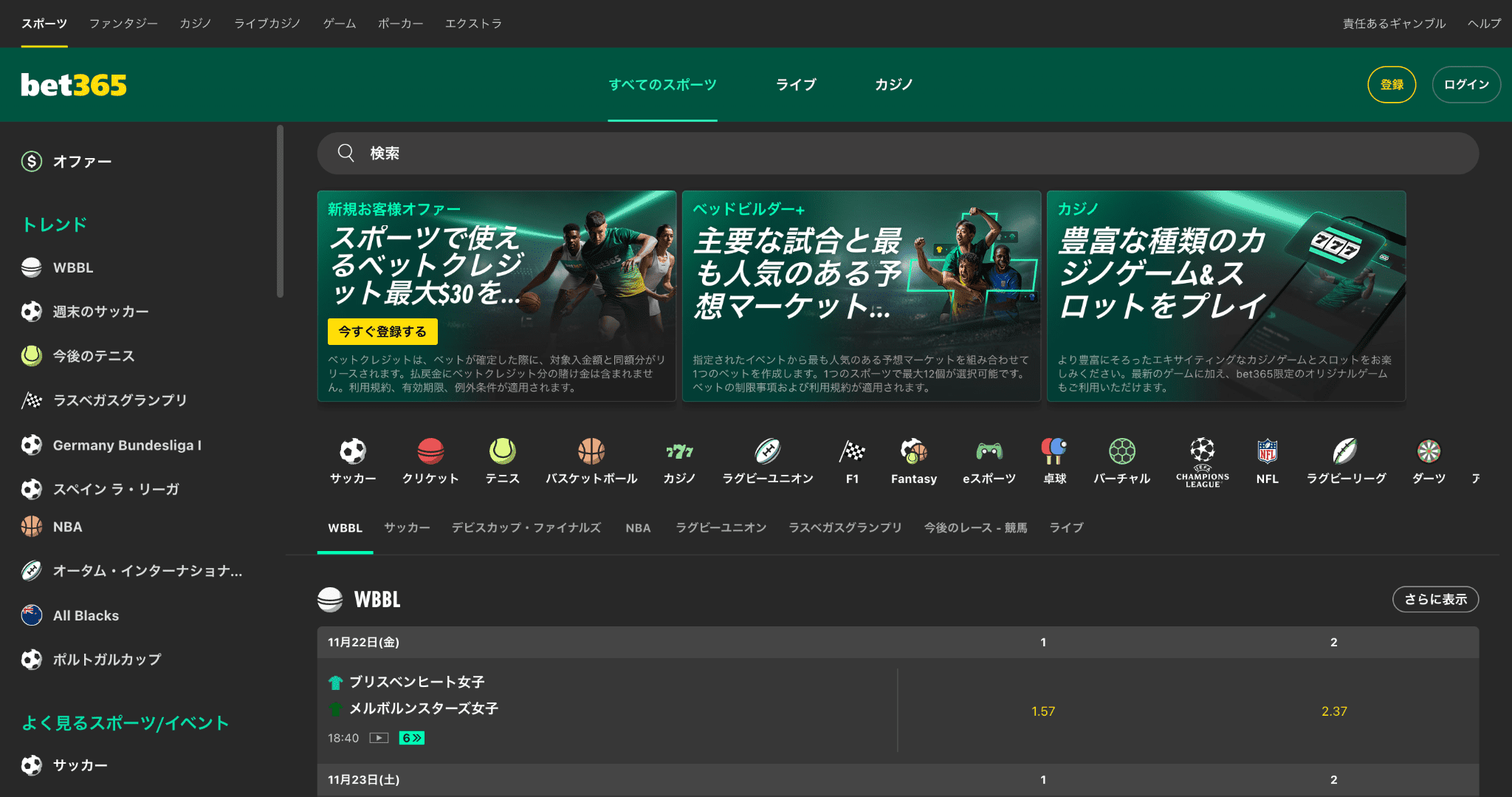
Task: Open the ベッドビルダー+ promo banner
Action: [x=862, y=296]
